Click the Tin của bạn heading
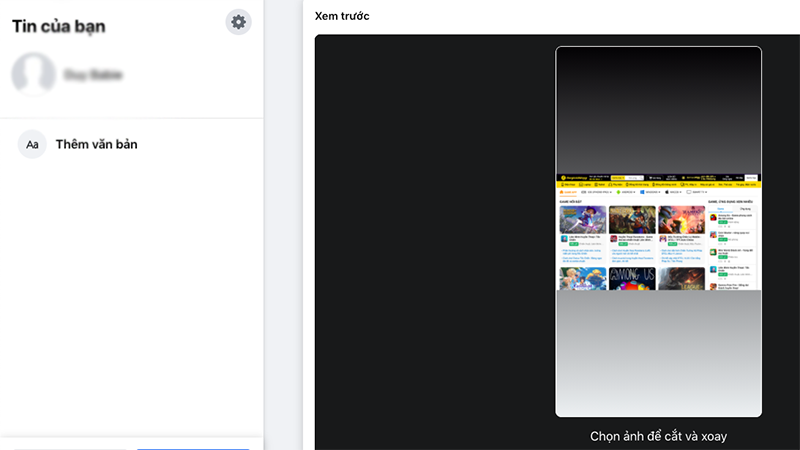This screenshot has height=450, width=800. click(59, 26)
